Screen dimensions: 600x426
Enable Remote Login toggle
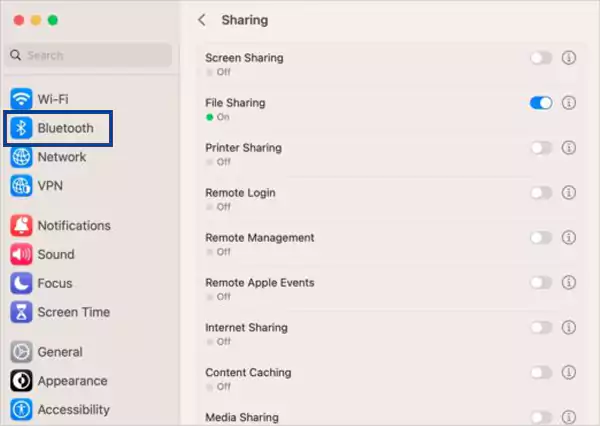coord(541,193)
